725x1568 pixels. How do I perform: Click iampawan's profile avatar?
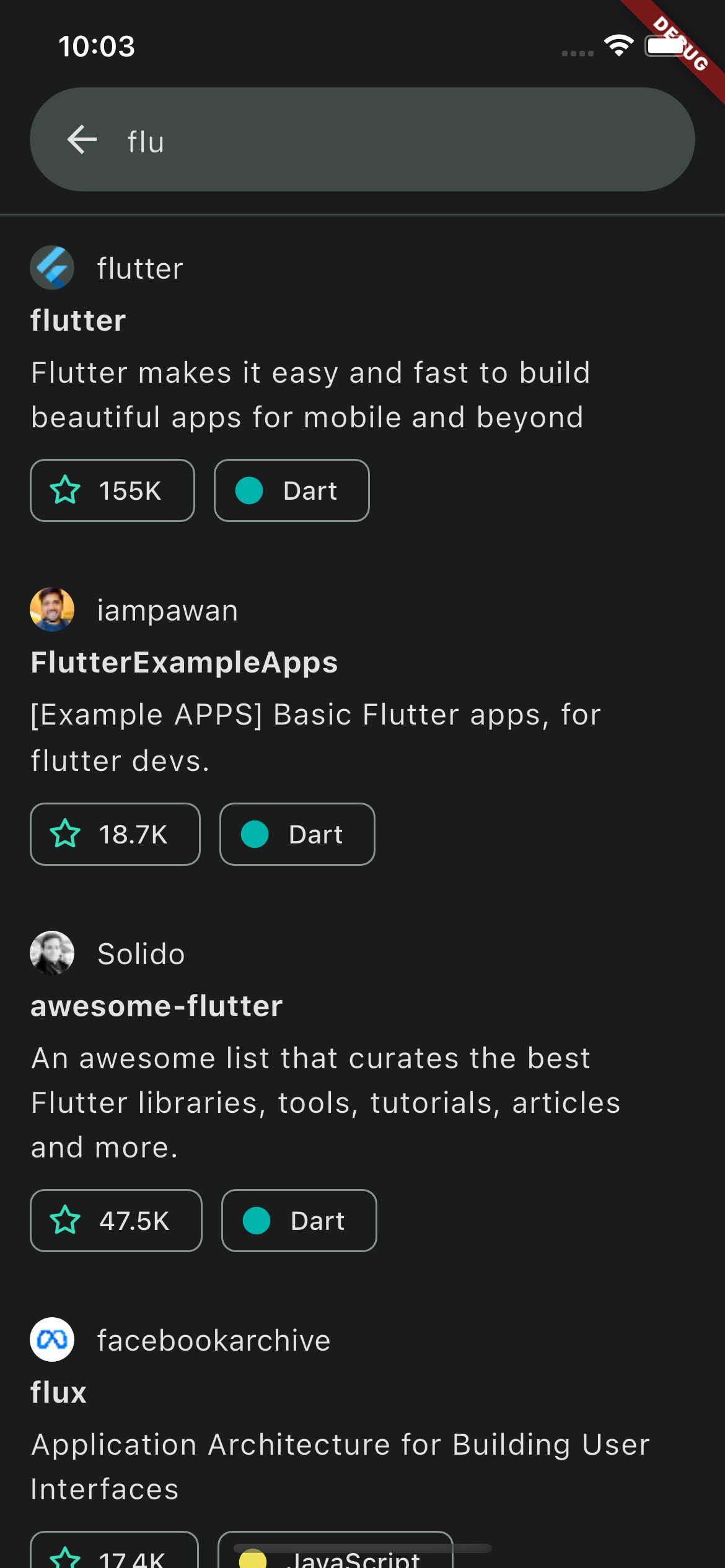click(52, 609)
